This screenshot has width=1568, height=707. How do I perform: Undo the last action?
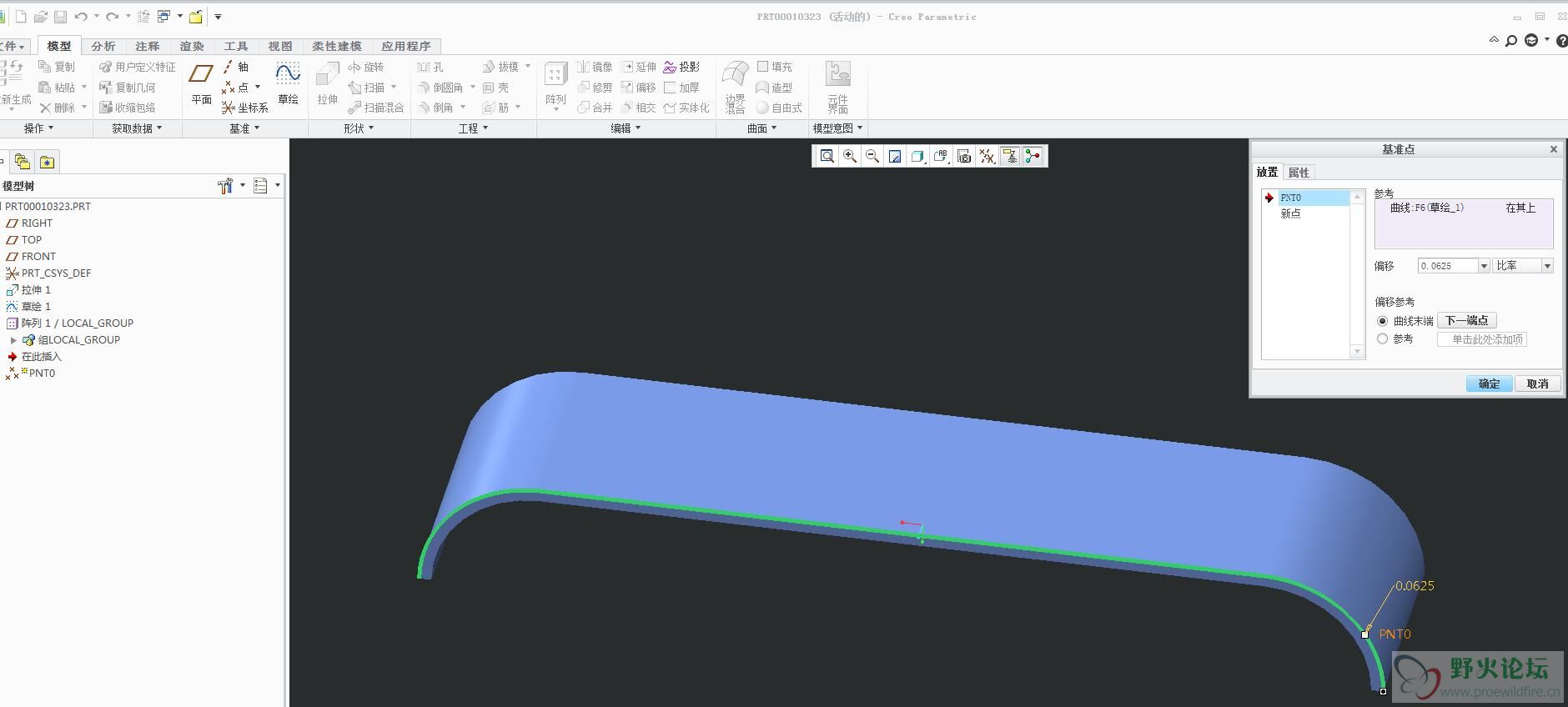pos(81,17)
